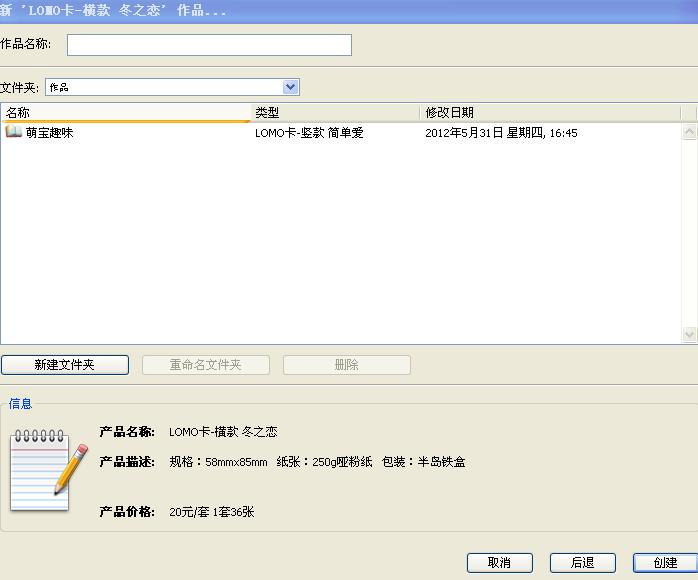Click the 重命名文件夹 button
698x580 pixels.
pyautogui.click(x=206, y=365)
